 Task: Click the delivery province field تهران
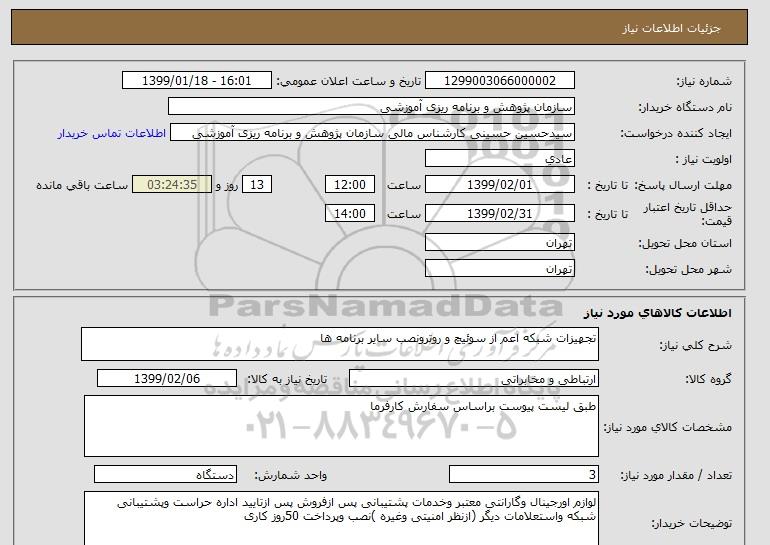(x=499, y=243)
